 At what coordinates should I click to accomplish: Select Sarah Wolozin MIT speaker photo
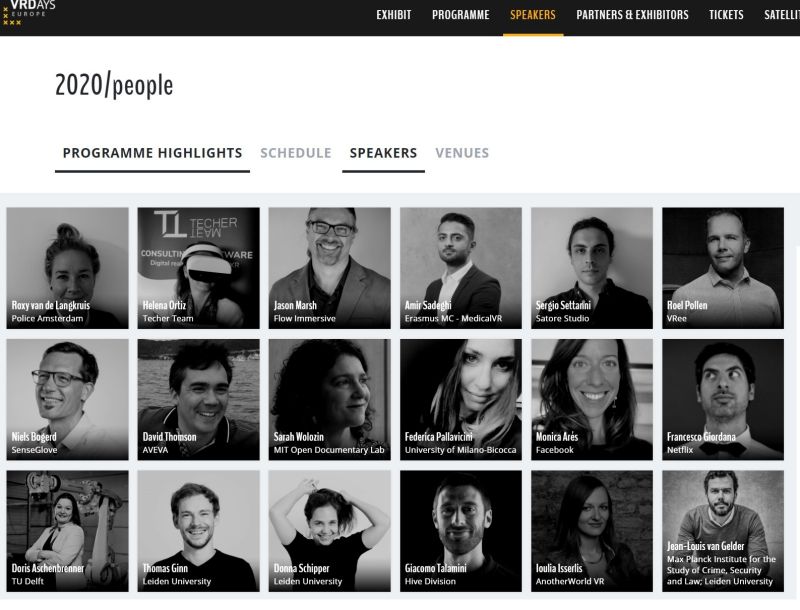point(330,399)
